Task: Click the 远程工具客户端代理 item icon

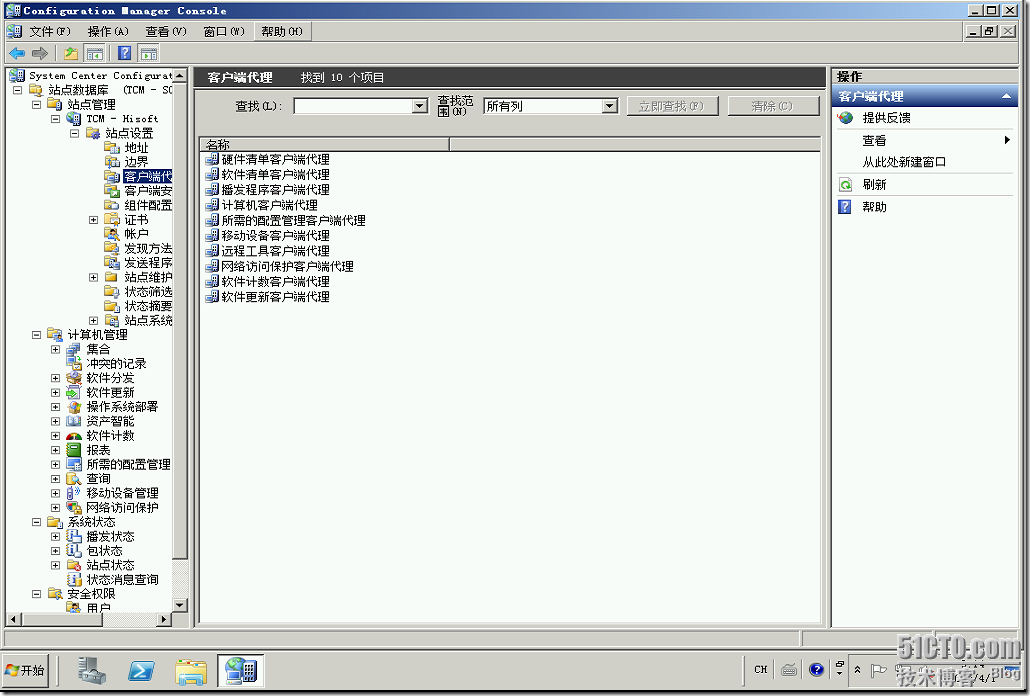Action: (x=212, y=250)
